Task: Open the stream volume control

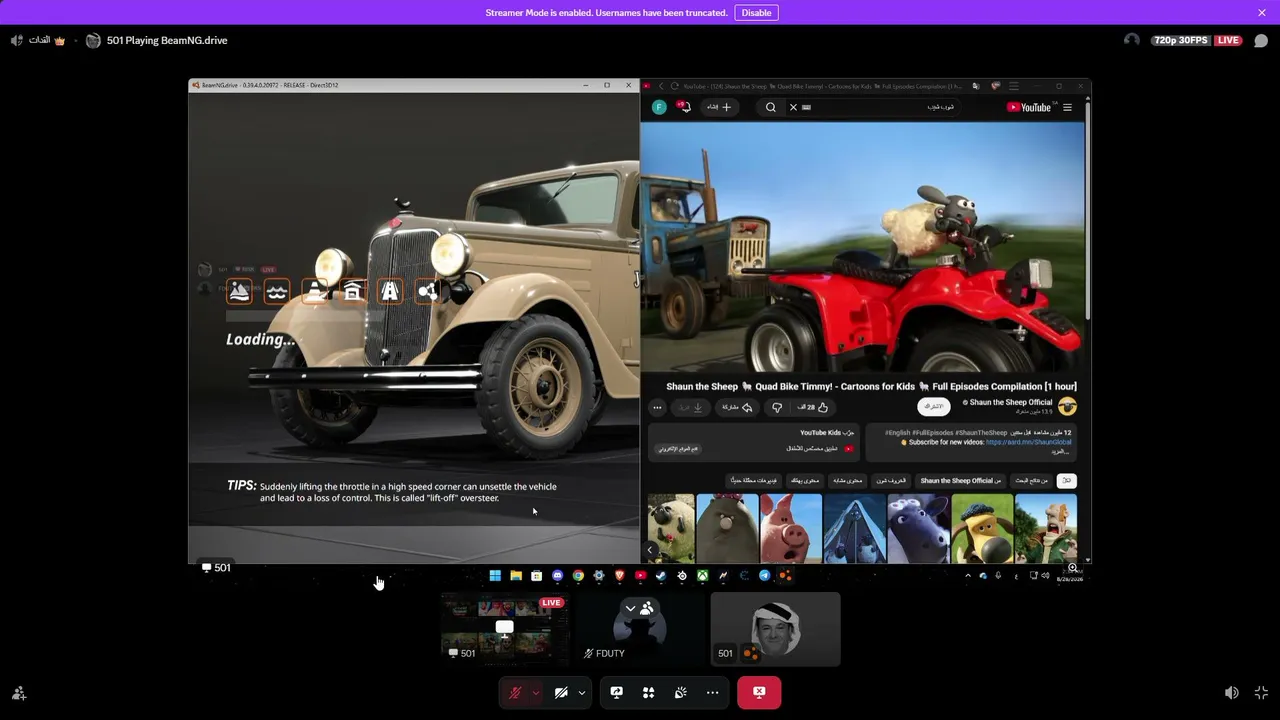Action: [1232, 693]
